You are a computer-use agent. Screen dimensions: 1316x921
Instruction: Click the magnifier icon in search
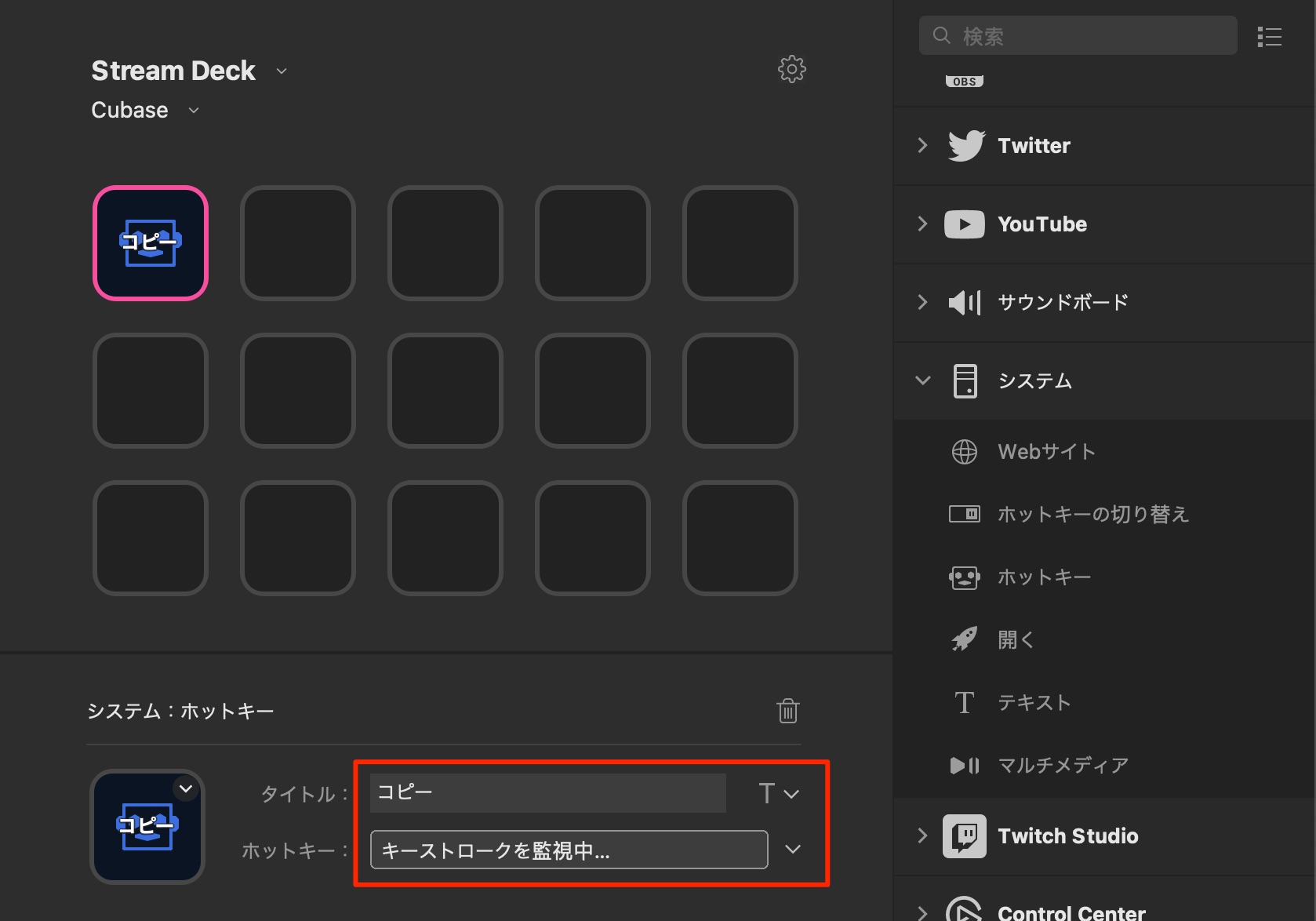pos(941,35)
